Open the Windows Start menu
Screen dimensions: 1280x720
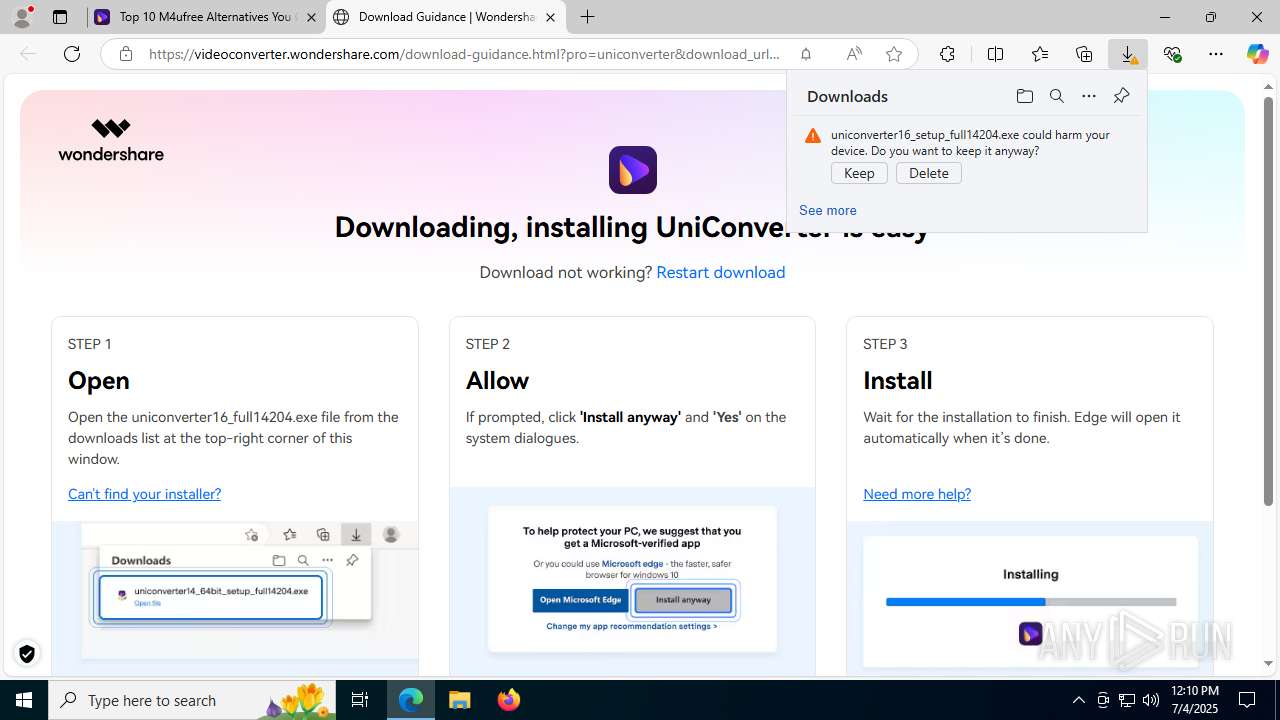[24, 700]
